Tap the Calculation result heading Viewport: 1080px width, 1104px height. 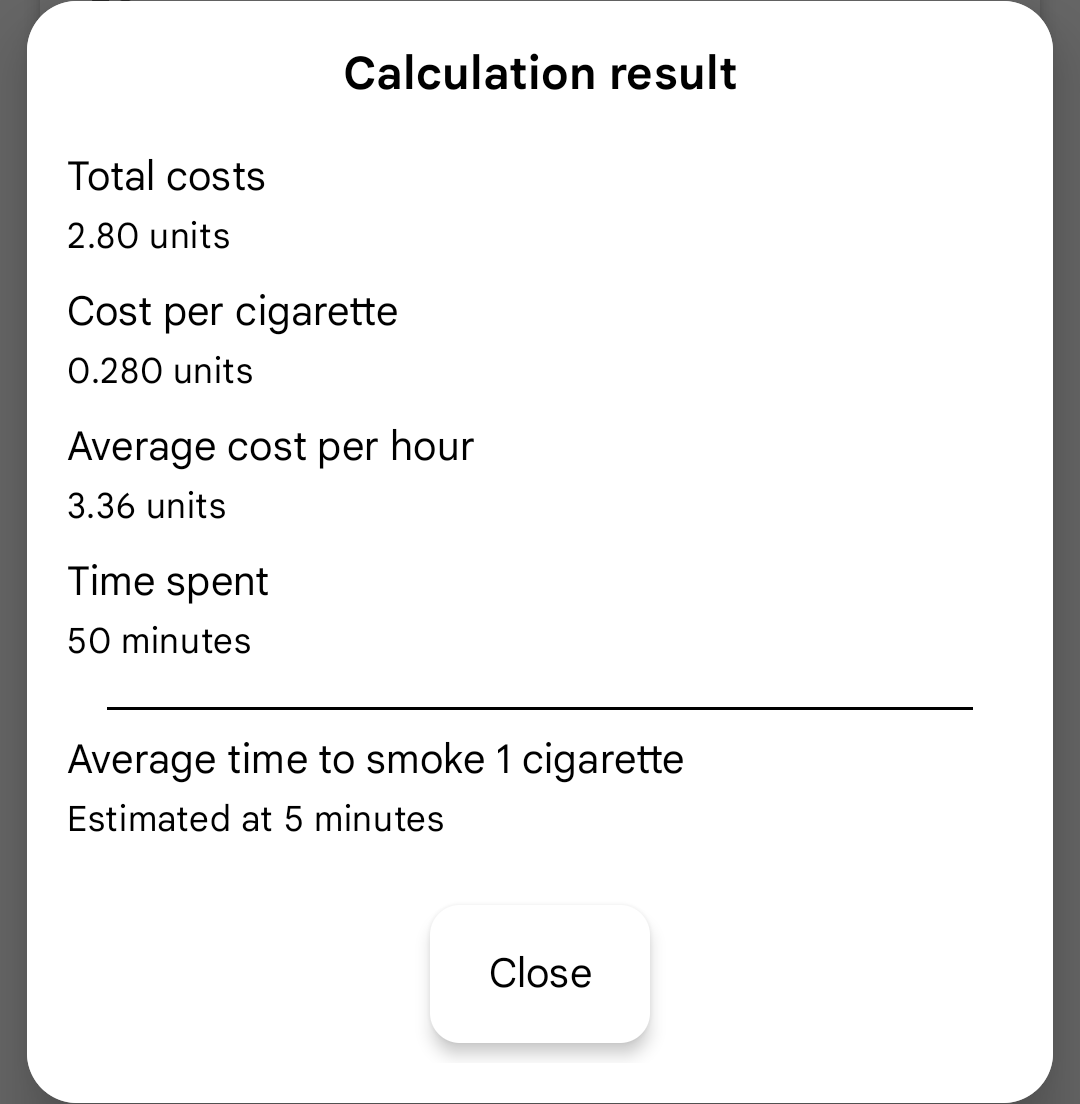(540, 74)
